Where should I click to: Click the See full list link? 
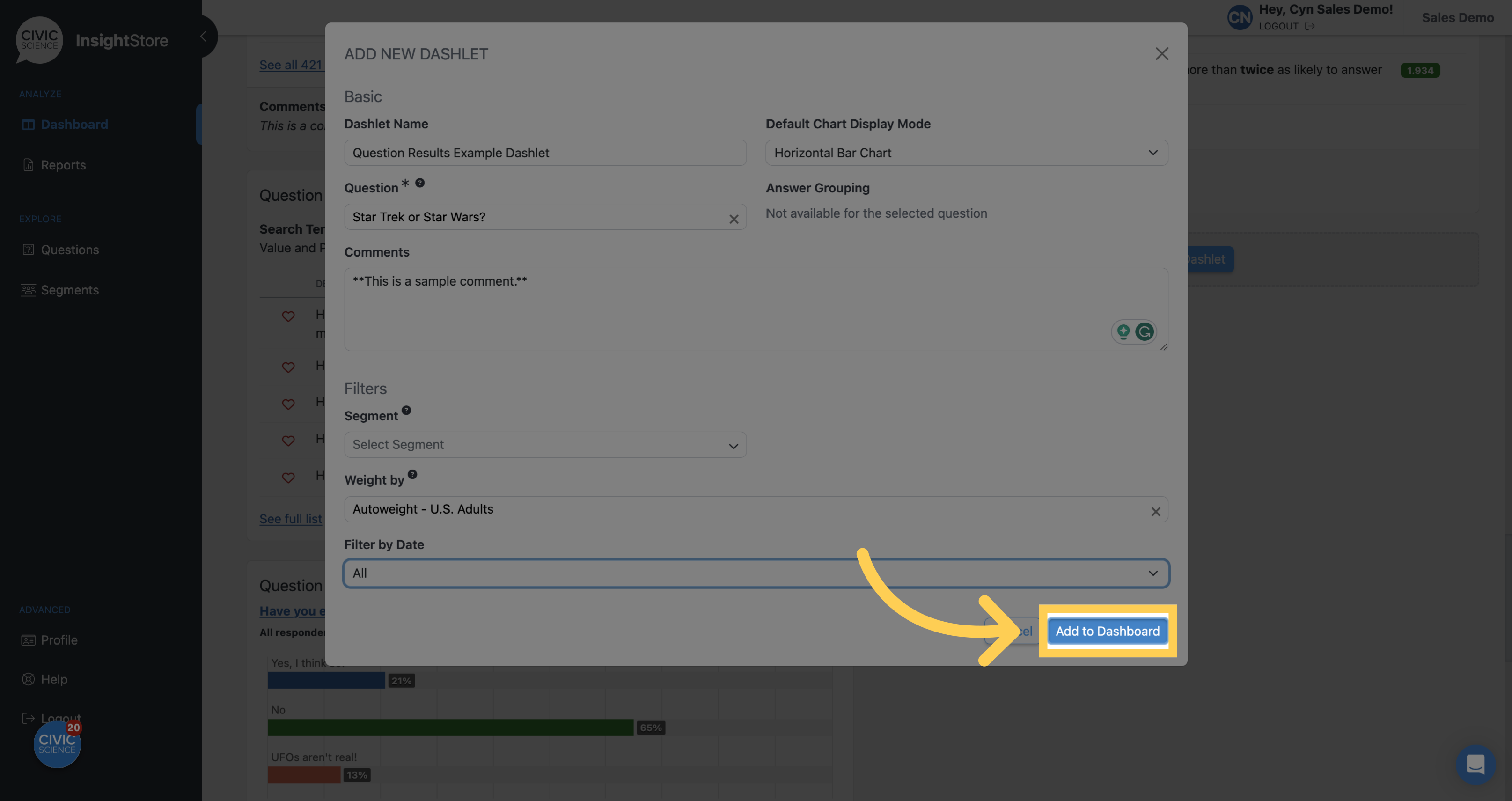[x=291, y=519]
